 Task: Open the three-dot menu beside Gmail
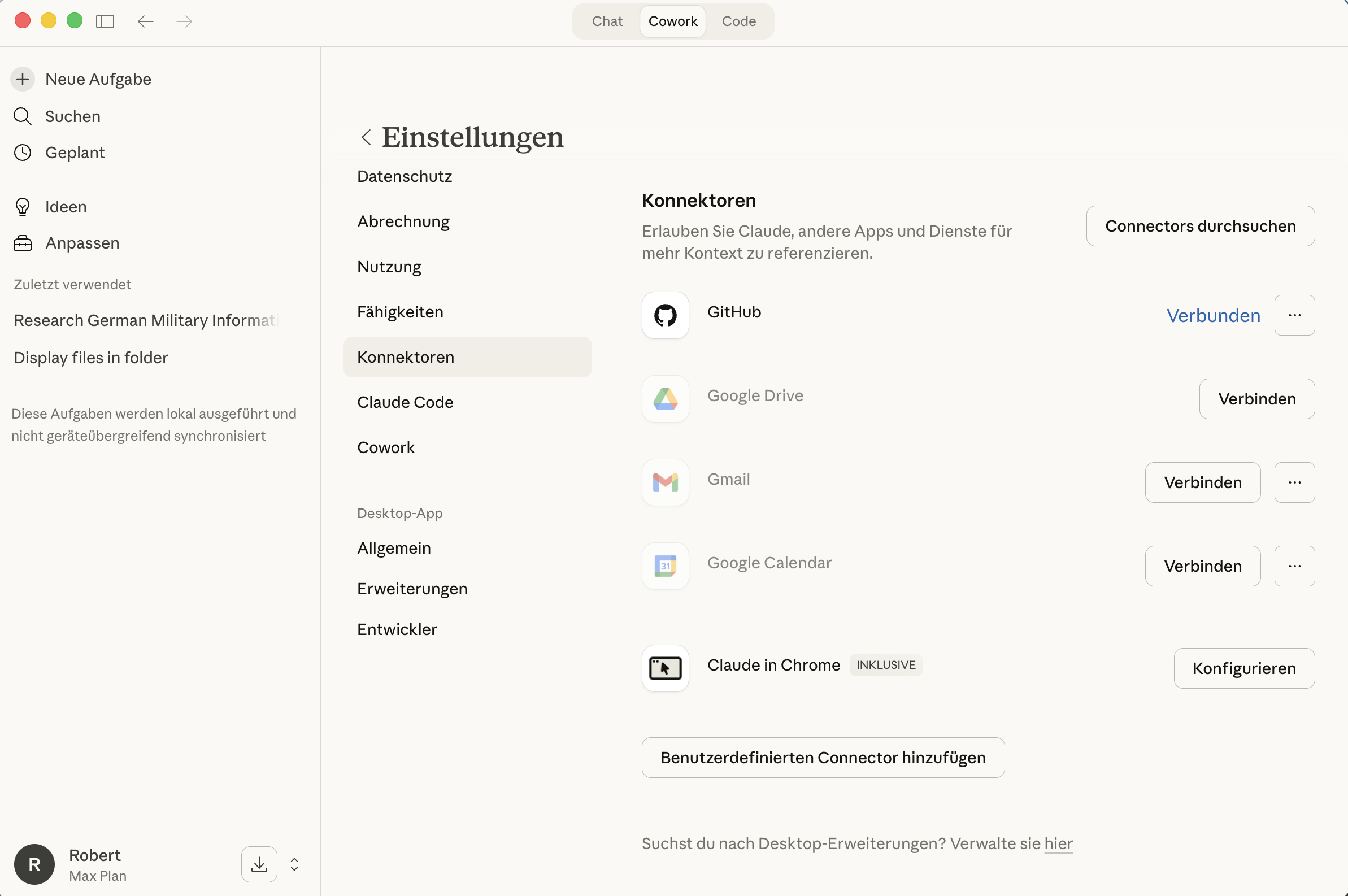click(1294, 482)
